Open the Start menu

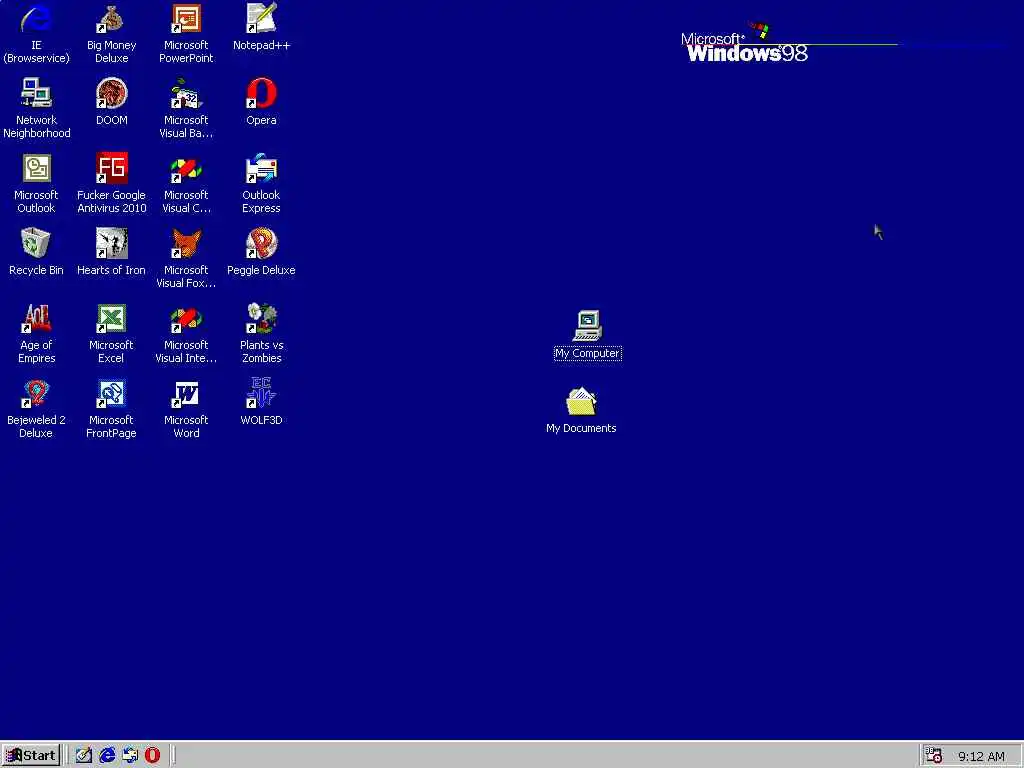31,756
